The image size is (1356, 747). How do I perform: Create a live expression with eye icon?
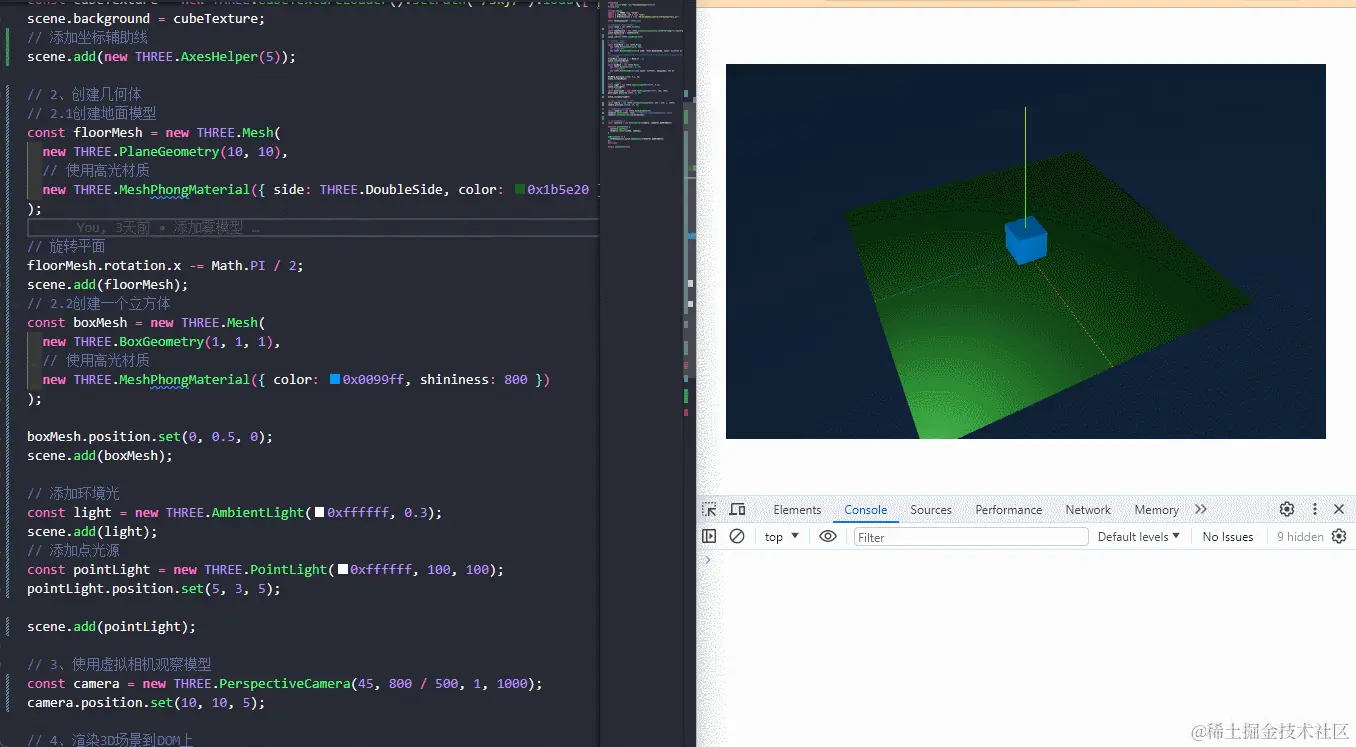pos(827,536)
